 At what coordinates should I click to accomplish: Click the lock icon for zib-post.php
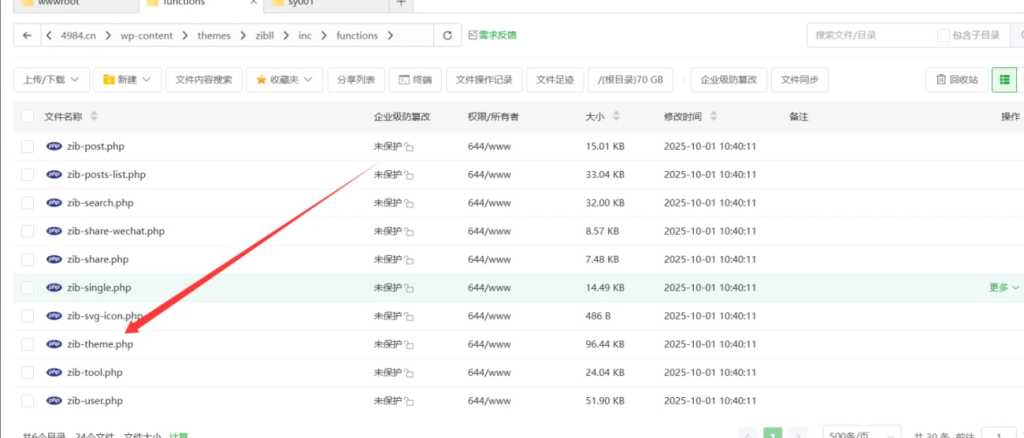pyautogui.click(x=410, y=147)
